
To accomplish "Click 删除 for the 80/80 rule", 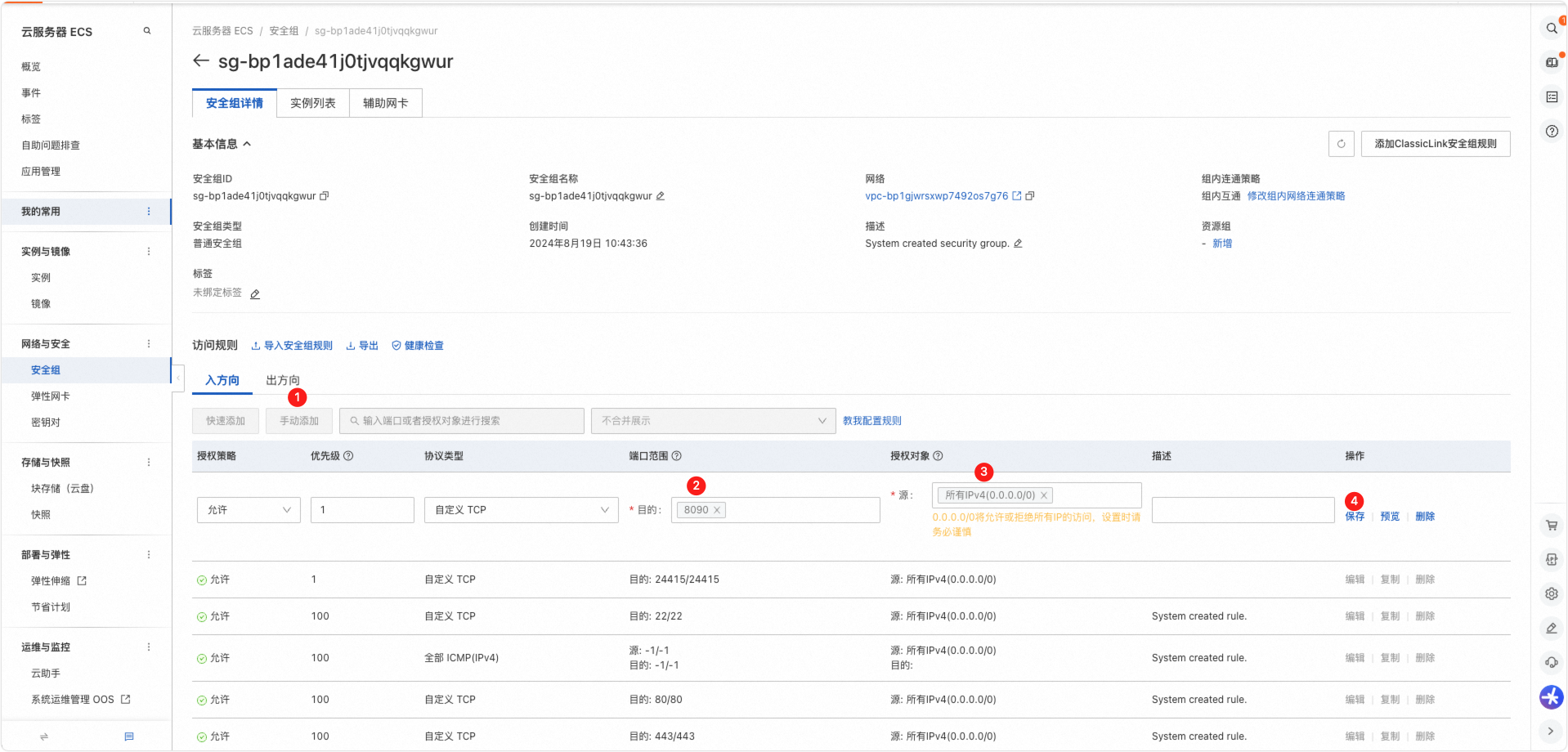I will click(x=1426, y=700).
